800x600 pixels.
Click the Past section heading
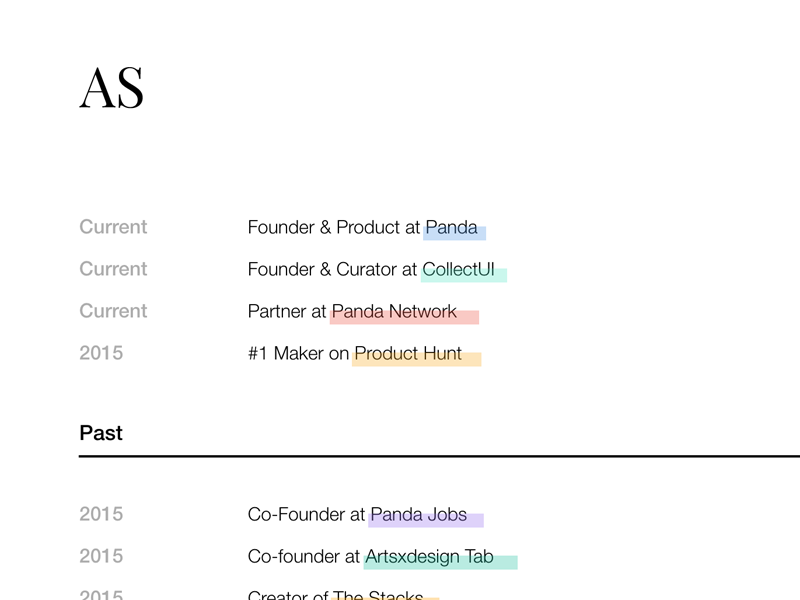coord(101,433)
